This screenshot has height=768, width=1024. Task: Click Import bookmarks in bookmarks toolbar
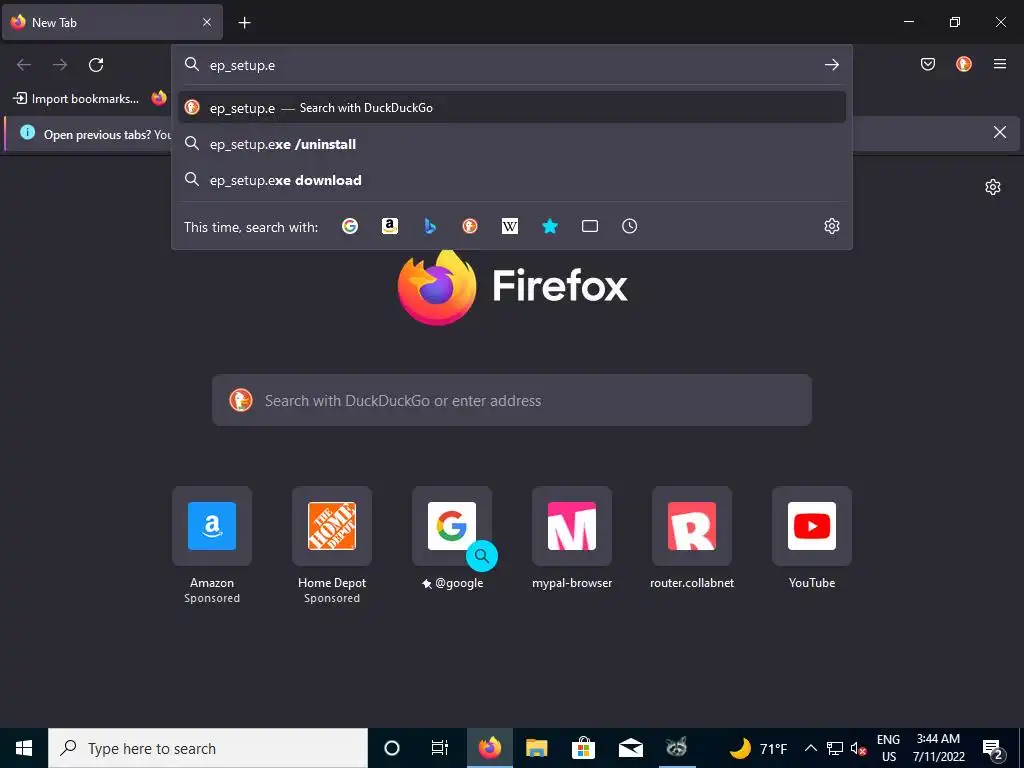76,99
